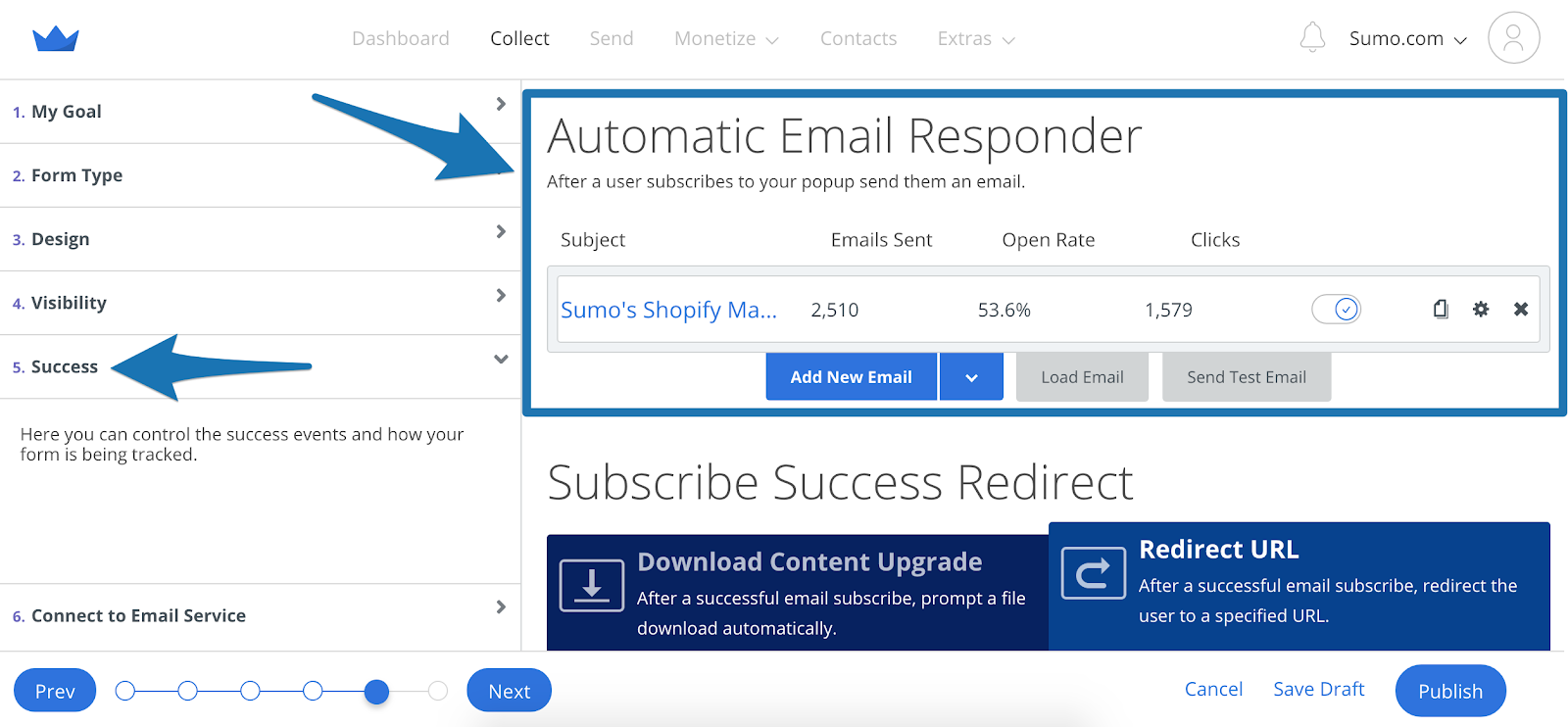Screen dimensions: 1568x727
Task: Select the Form Type step
Action: pyautogui.click(x=260, y=175)
